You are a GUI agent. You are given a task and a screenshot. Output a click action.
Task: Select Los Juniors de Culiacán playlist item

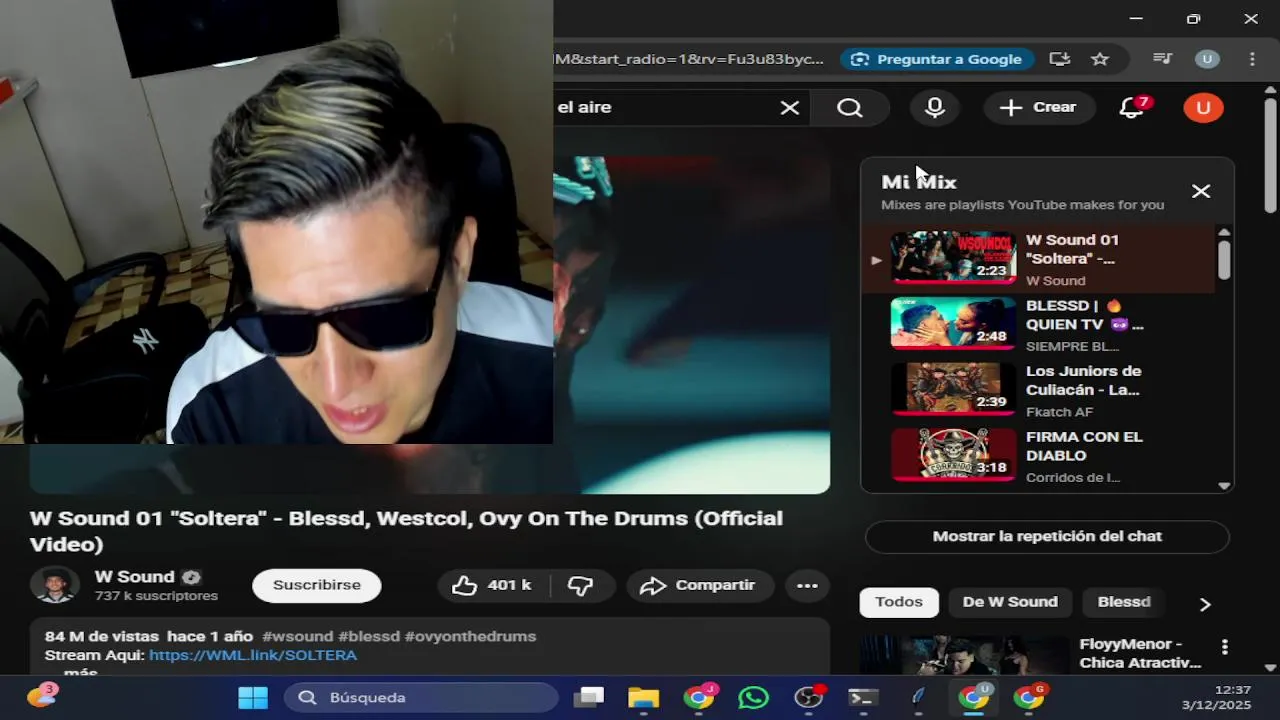click(1038, 390)
